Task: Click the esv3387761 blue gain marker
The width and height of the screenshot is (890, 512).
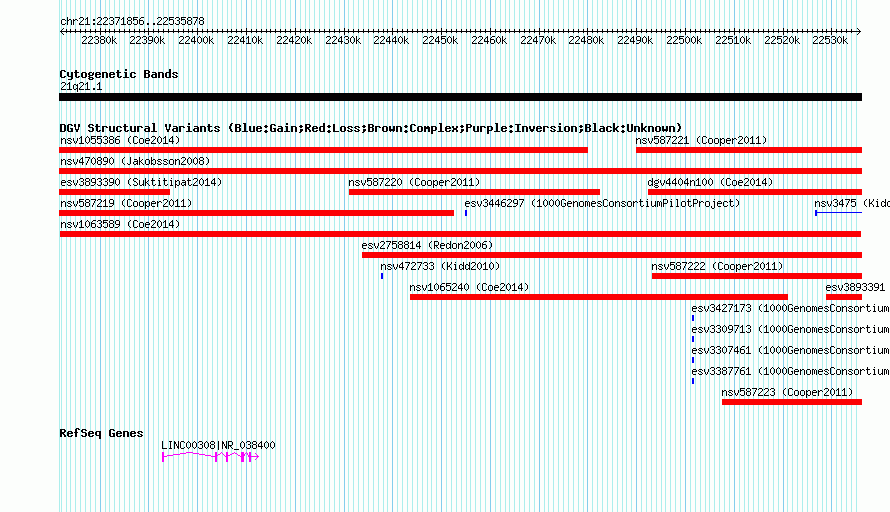Action: (693, 381)
